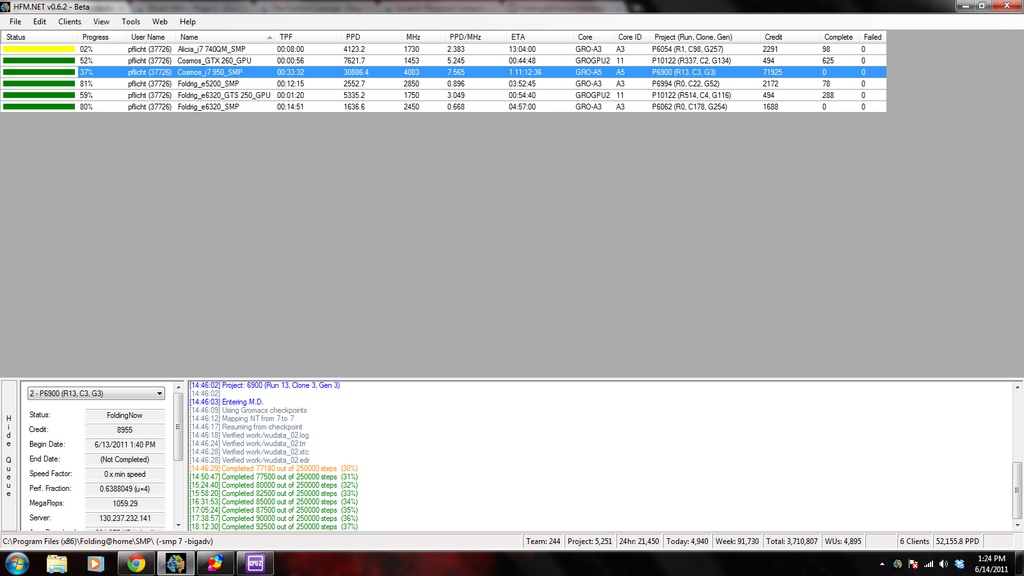Select the Foldrig_e5200_SMP client row
This screenshot has height=576, width=1024.
point(443,84)
